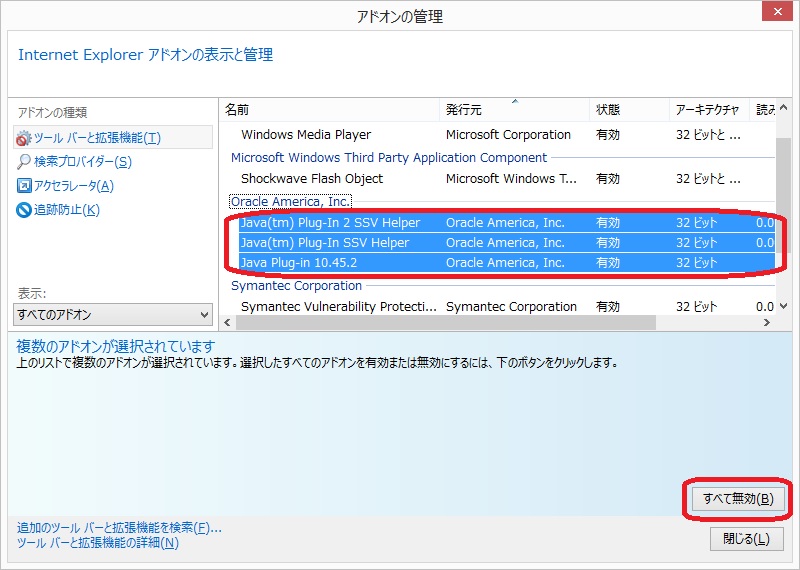800x570 pixels.
Task: Click 32 ビット cell of Java Plug-in 10.45.2
Action: coord(696,263)
